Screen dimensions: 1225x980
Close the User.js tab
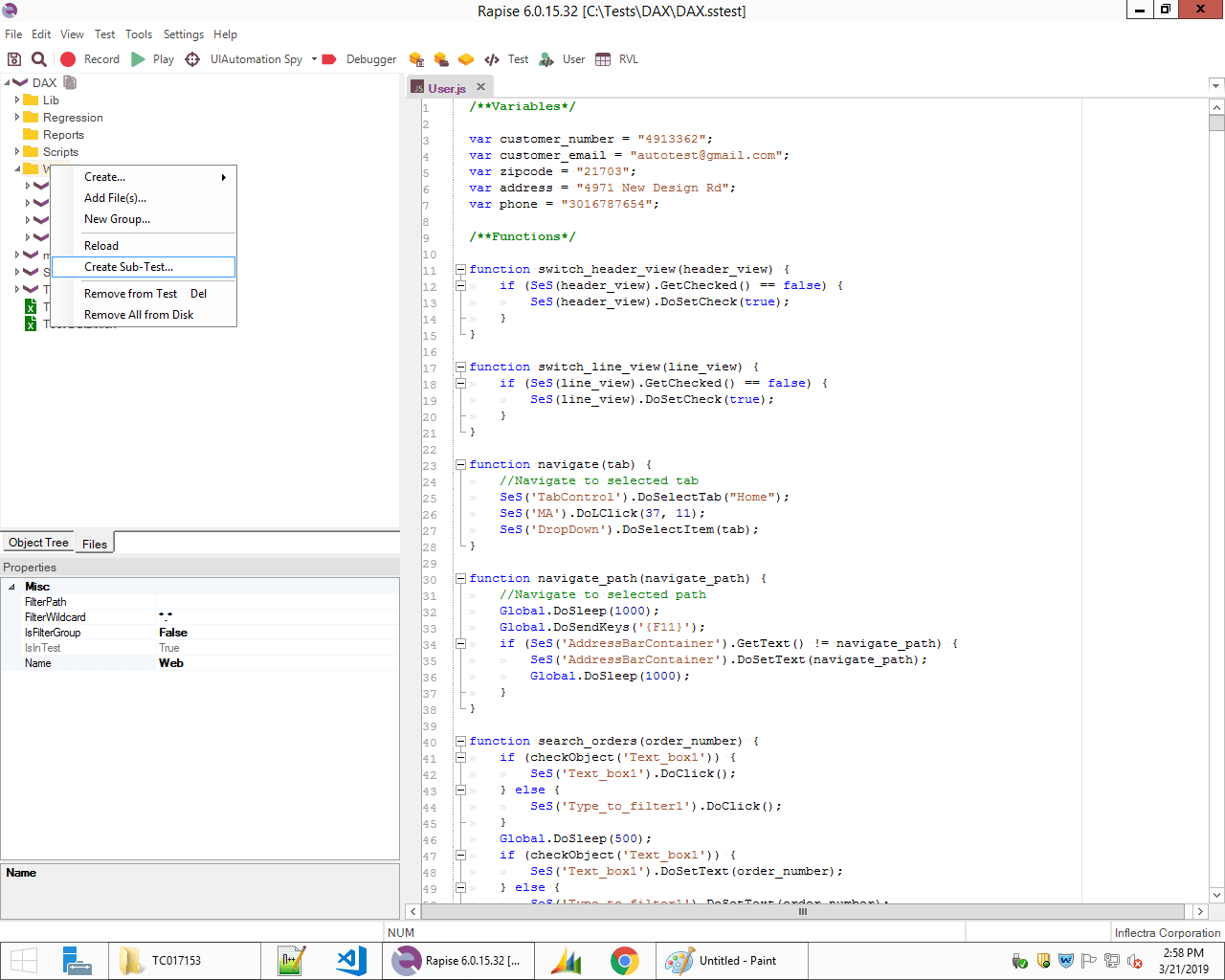tap(481, 87)
